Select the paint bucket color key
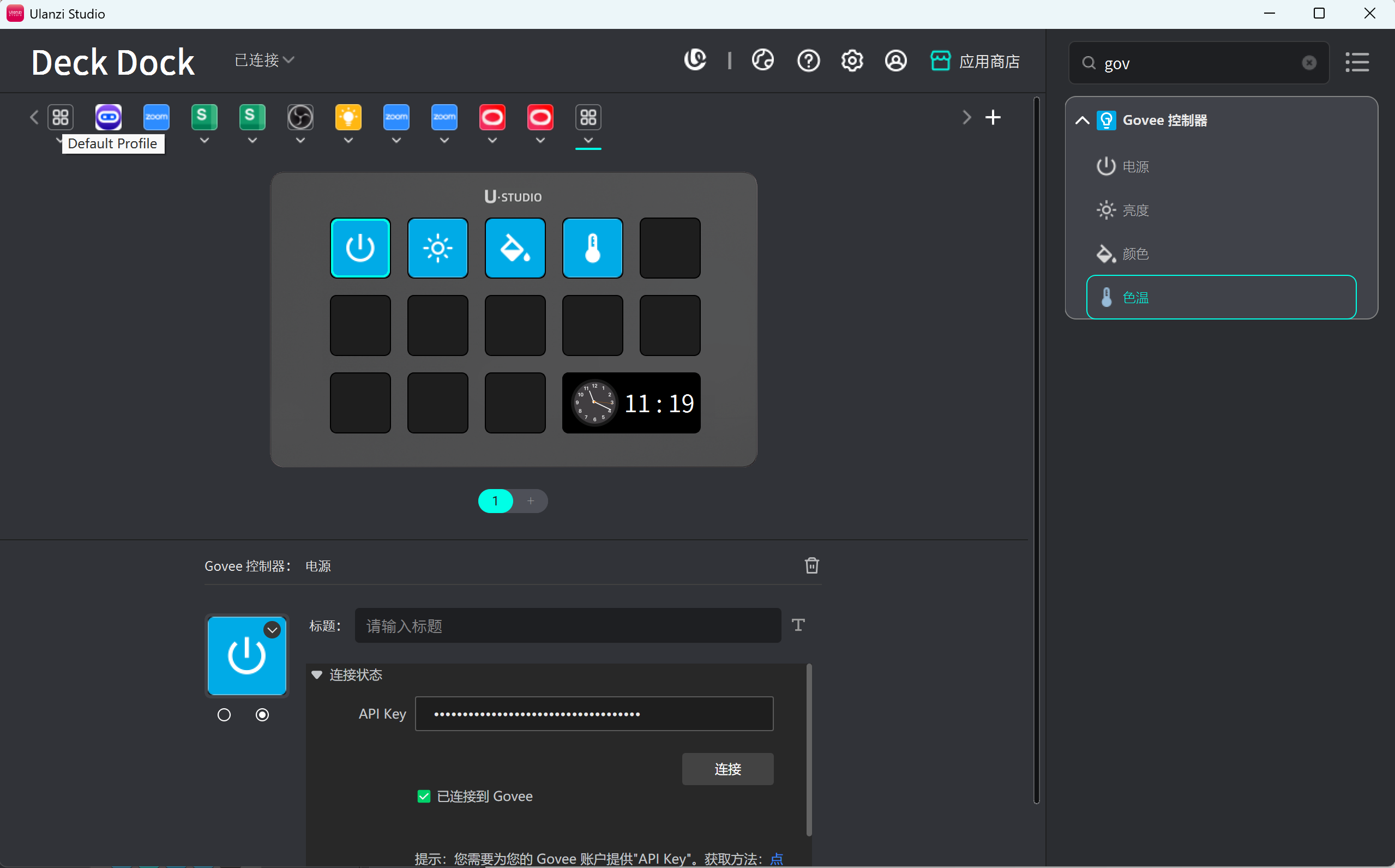 515,248
